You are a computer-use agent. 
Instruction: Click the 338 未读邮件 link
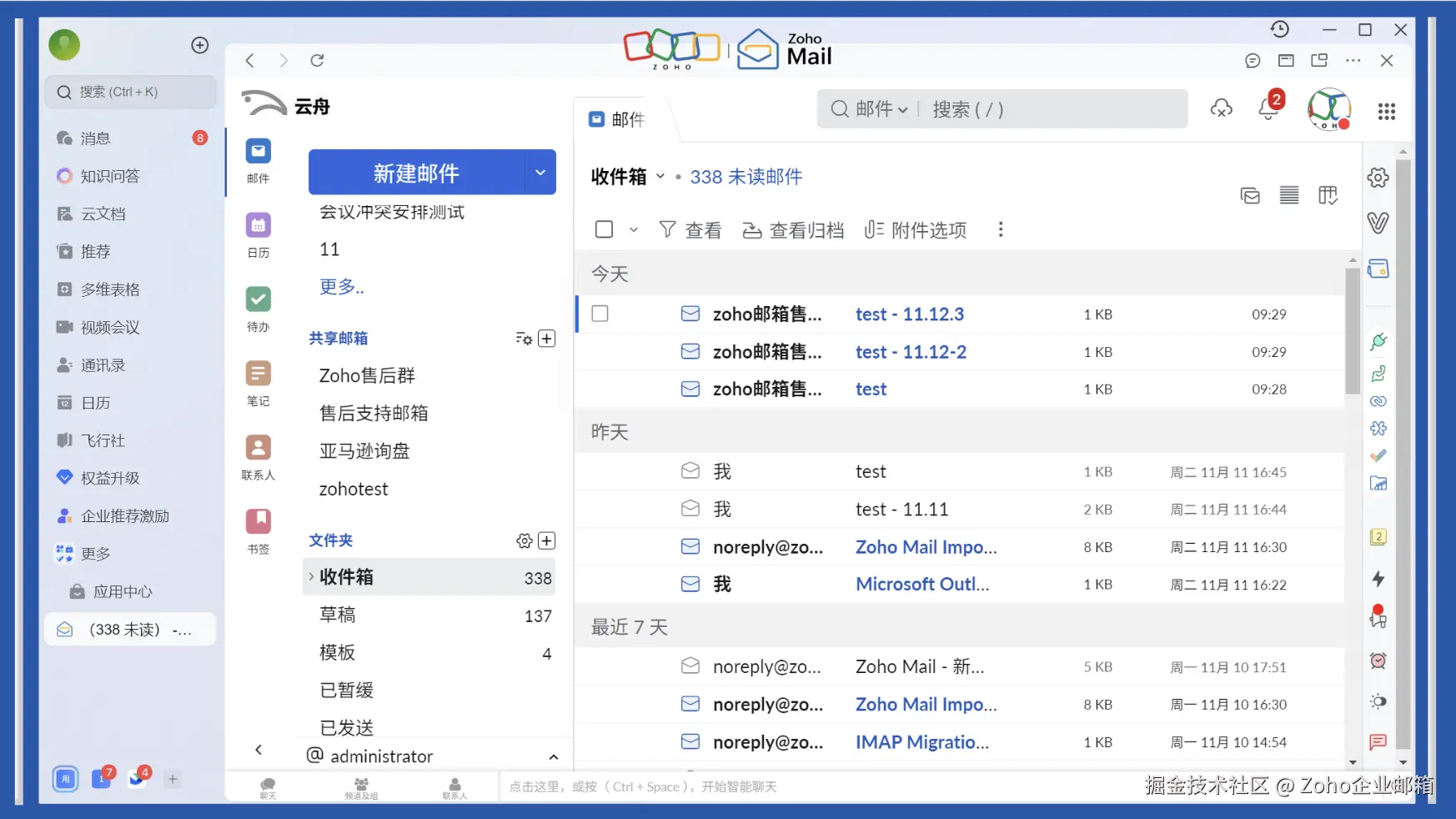[x=746, y=177]
